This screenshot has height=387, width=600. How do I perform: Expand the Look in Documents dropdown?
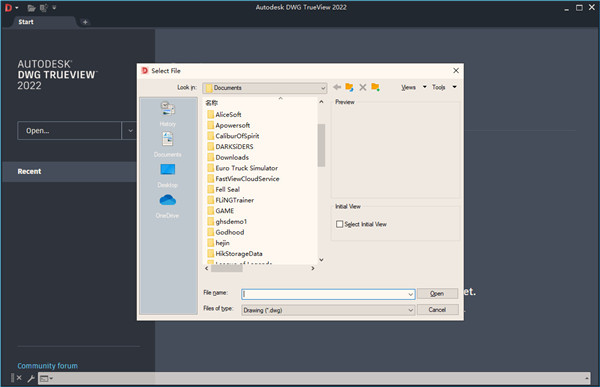264,88
